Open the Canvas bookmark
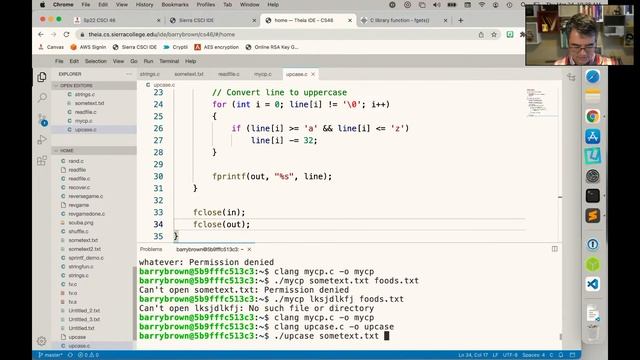 [x=51, y=47]
